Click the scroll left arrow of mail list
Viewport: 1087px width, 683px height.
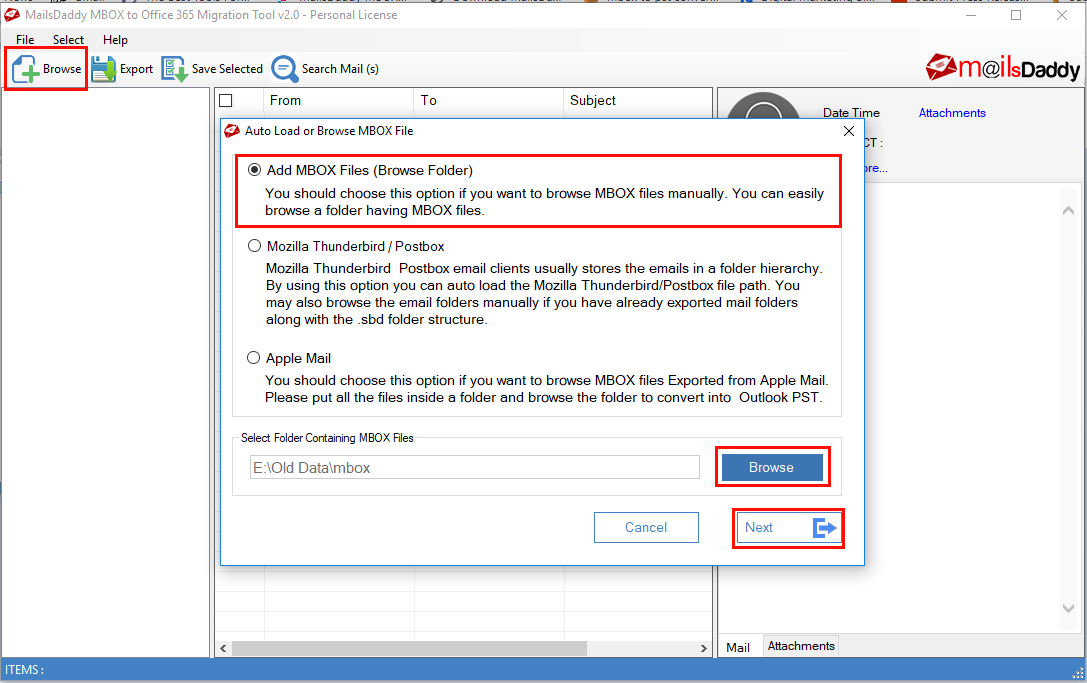223,648
